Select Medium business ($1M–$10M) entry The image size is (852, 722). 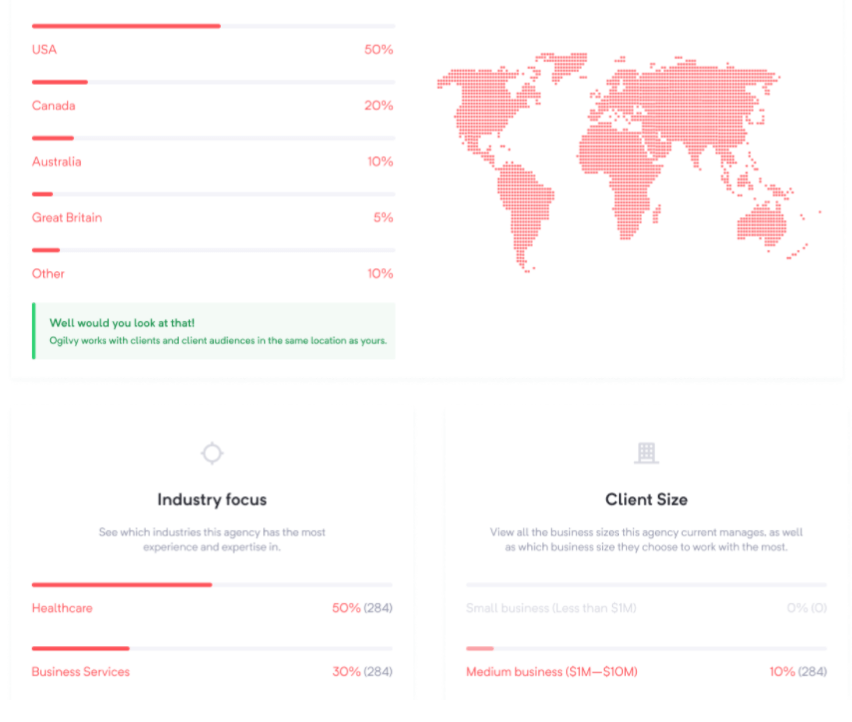tap(552, 671)
